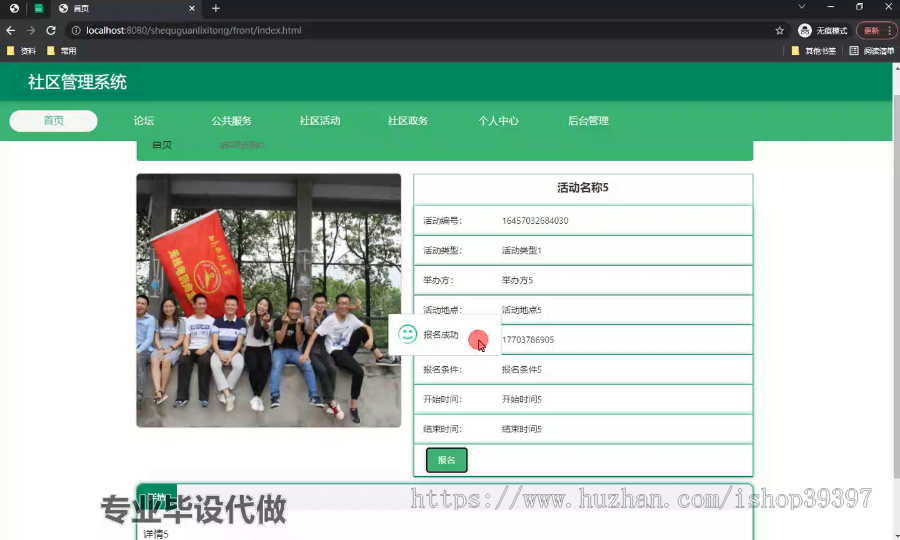Screen dimensions: 900x540
Task: Open 其他书签 bookmarks folder
Action: coord(813,51)
